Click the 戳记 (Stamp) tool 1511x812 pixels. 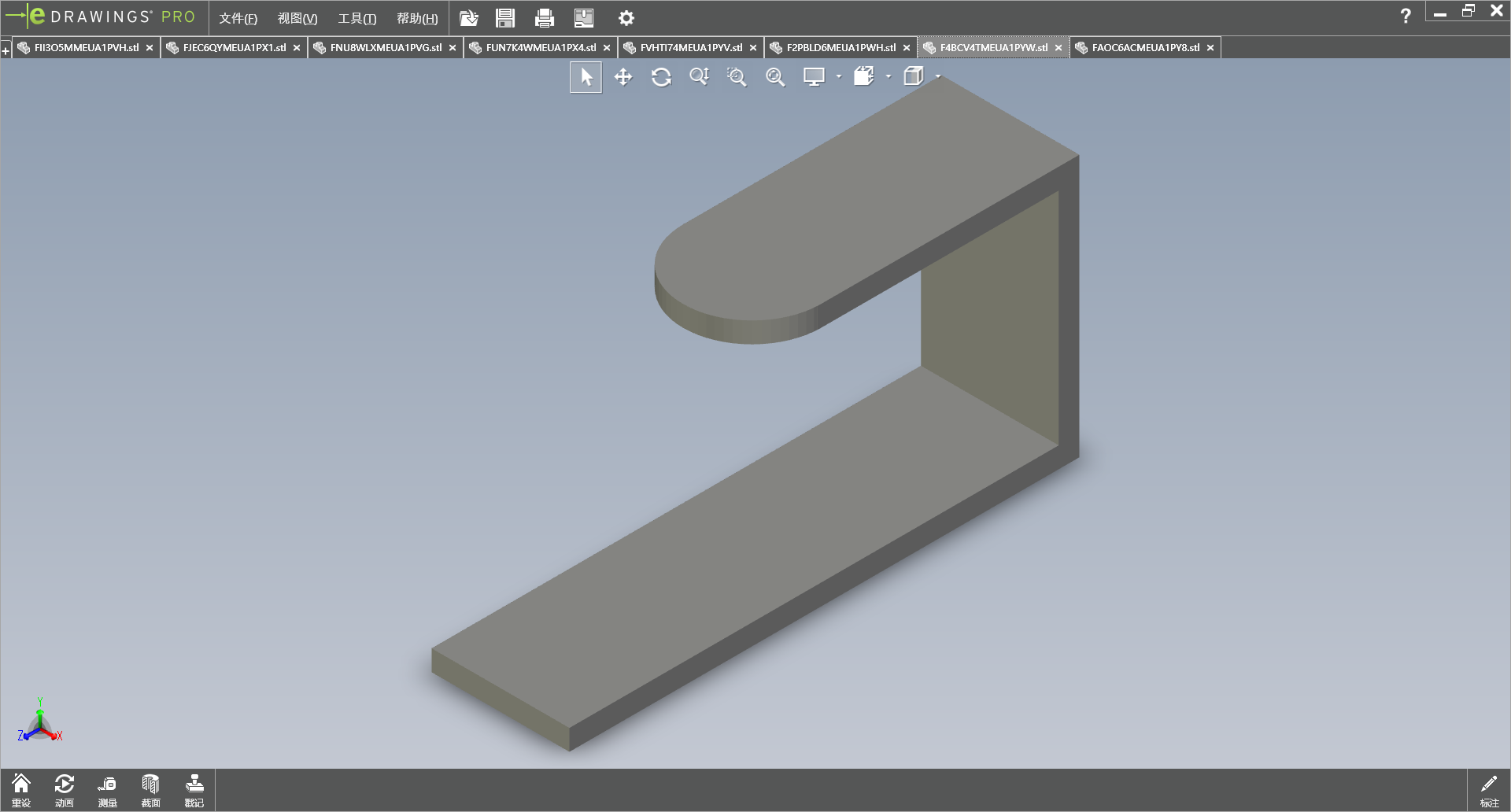coord(194,790)
